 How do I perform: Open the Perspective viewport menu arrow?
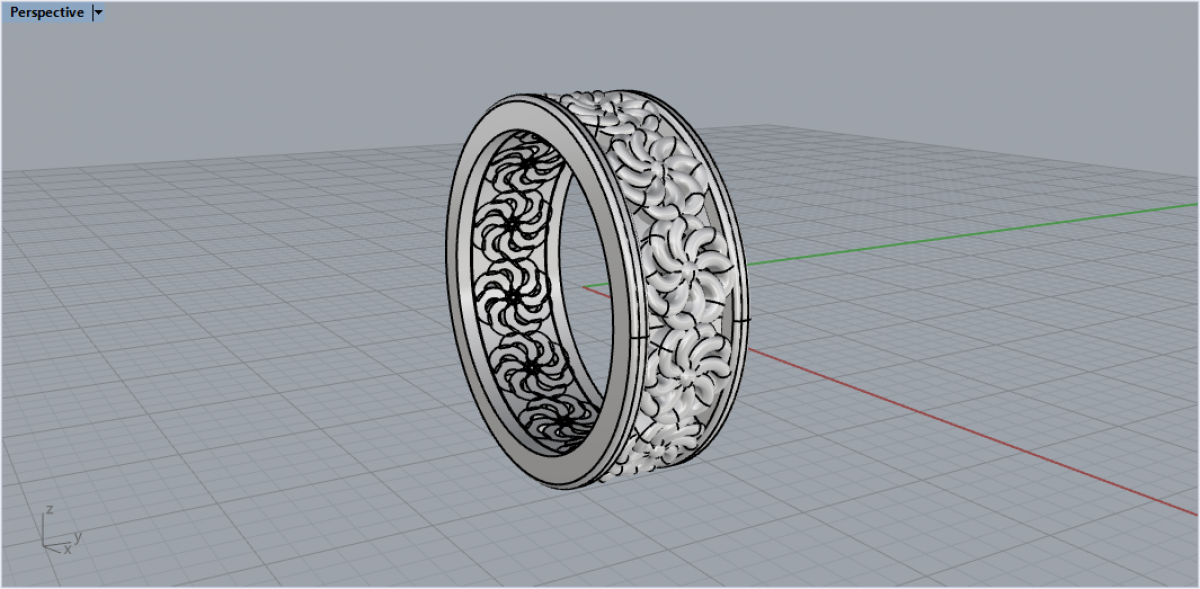[98, 13]
